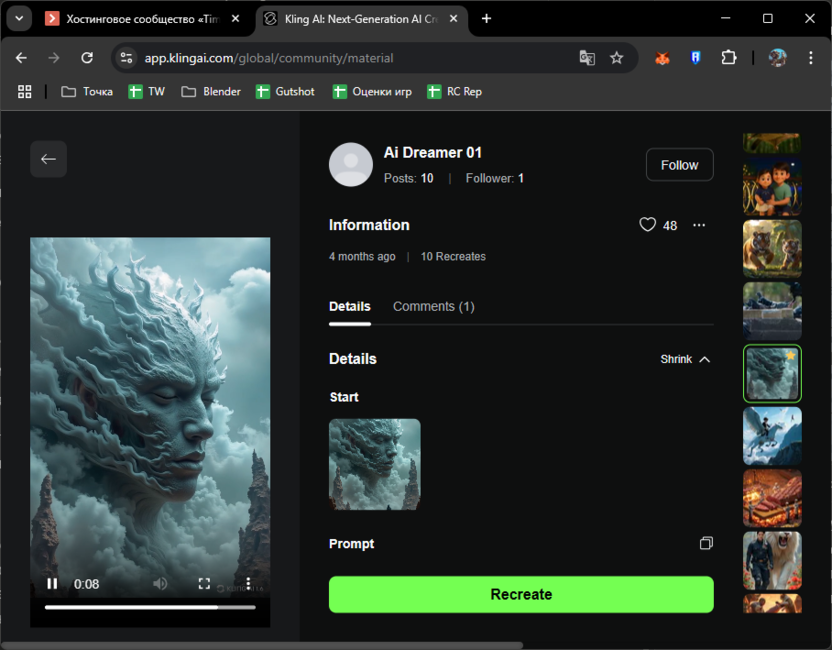The width and height of the screenshot is (832, 650).
Task: Open the three-dot more options menu
Action: tap(699, 225)
